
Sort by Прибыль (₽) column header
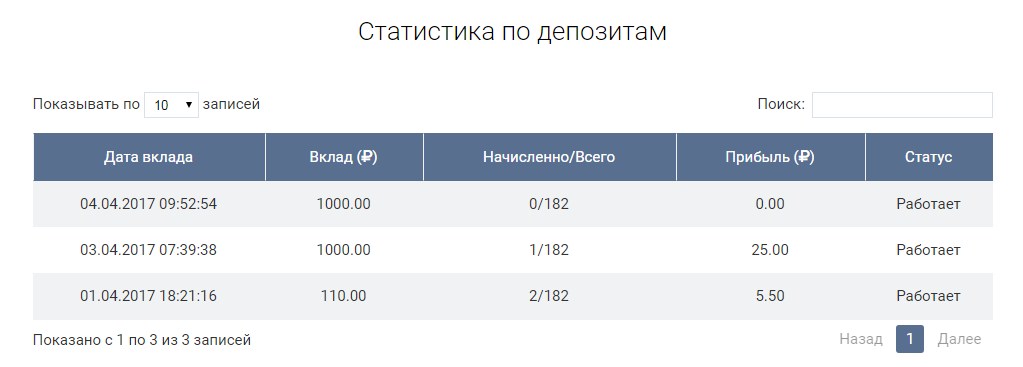tap(770, 157)
